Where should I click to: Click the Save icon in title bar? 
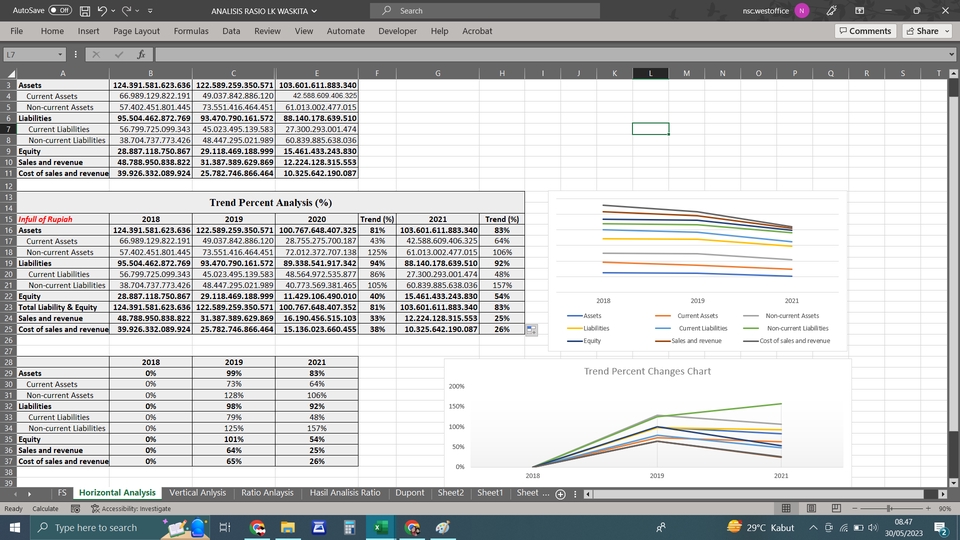coord(85,10)
